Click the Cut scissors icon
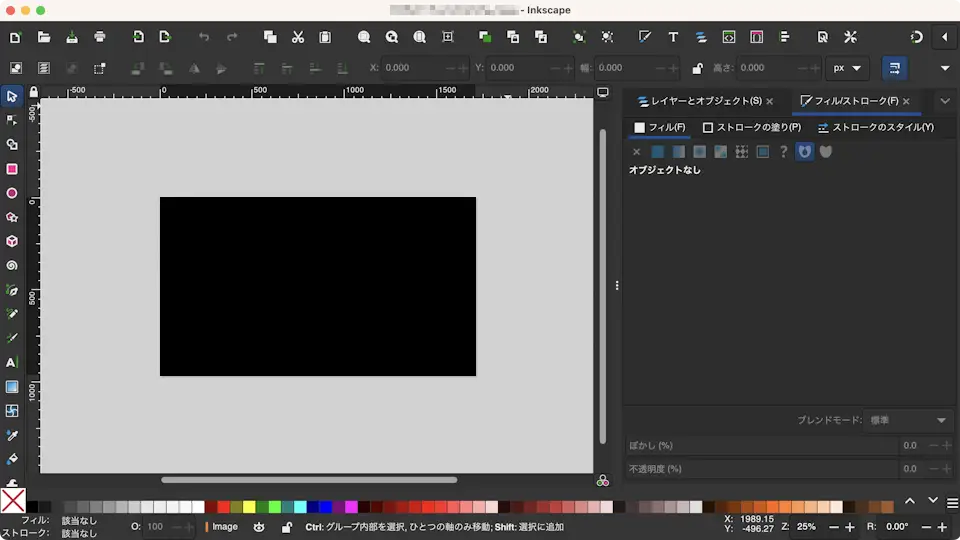960x540 pixels. [x=297, y=37]
